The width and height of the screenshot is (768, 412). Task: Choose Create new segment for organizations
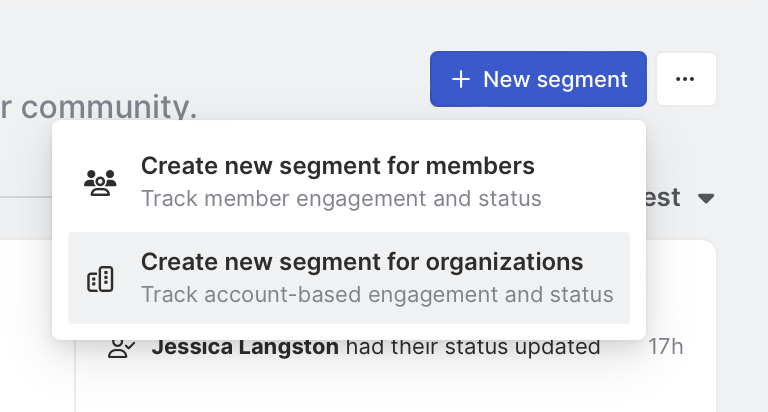pyautogui.click(x=361, y=262)
